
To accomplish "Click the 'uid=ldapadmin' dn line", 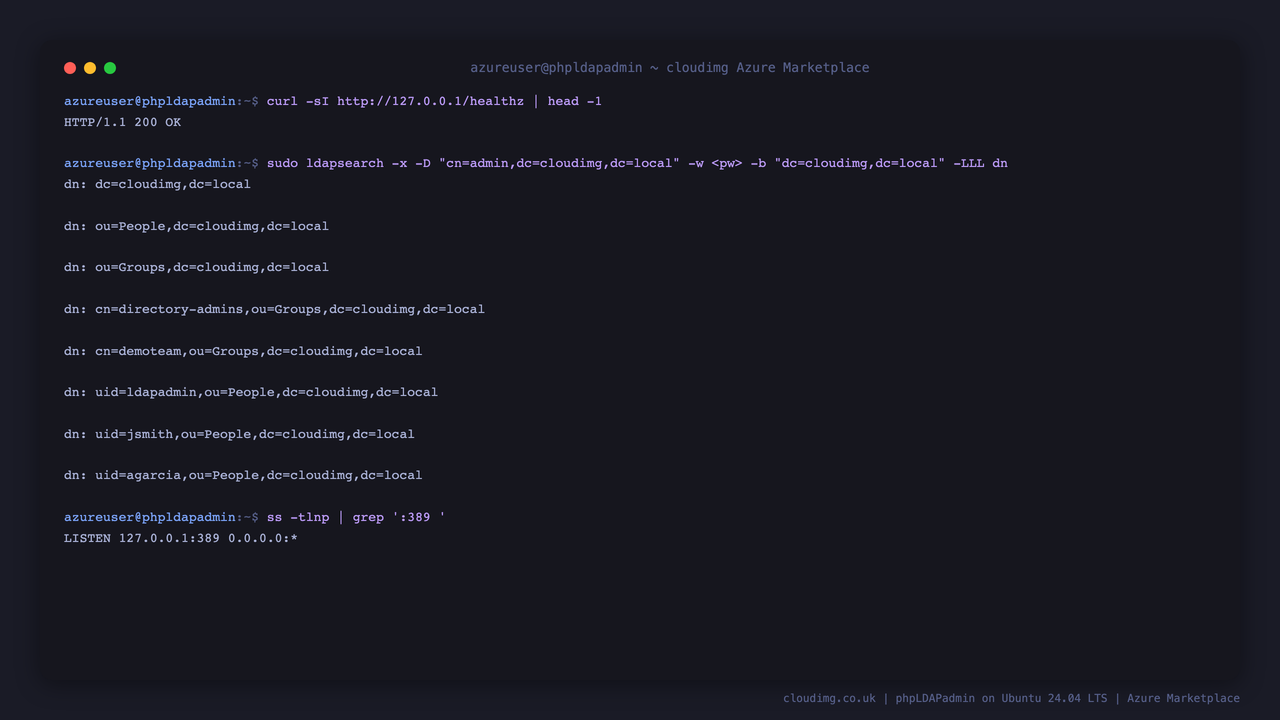I will [251, 392].
